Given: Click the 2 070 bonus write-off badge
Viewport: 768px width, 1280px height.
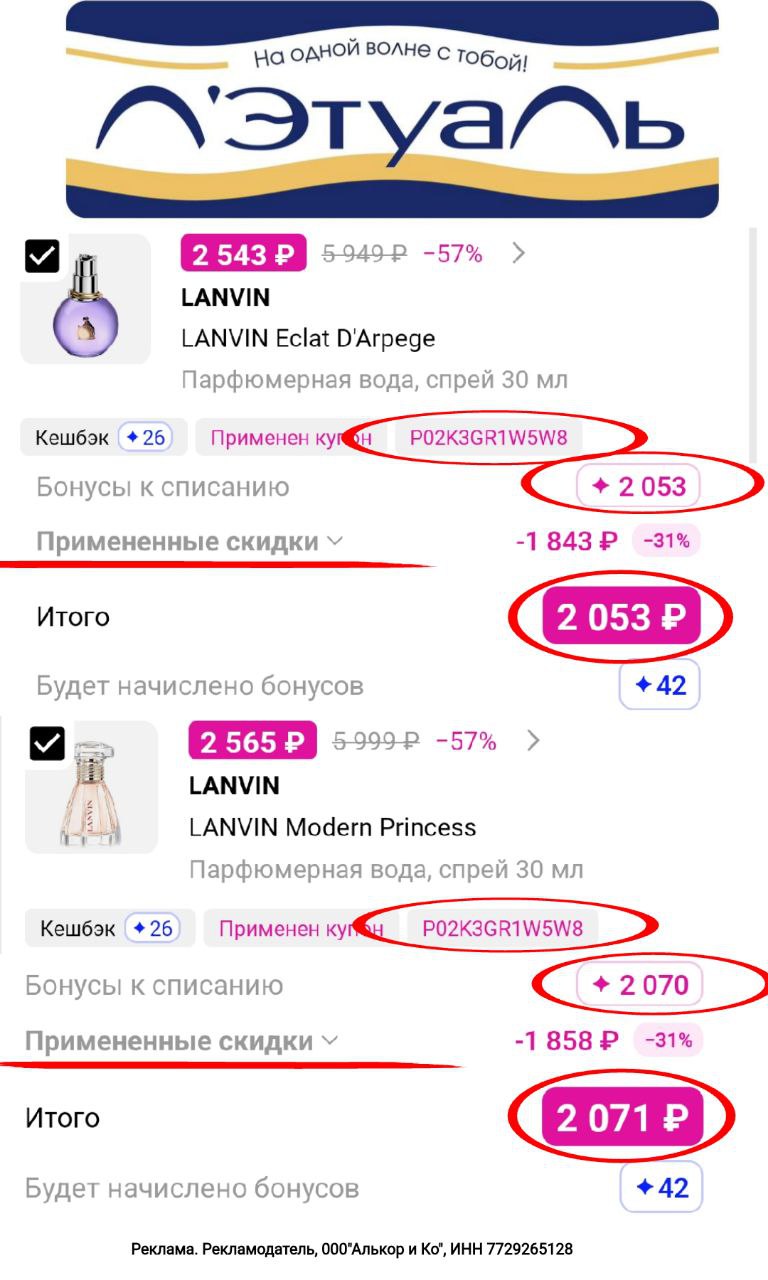Looking at the screenshot, I should click(x=640, y=985).
